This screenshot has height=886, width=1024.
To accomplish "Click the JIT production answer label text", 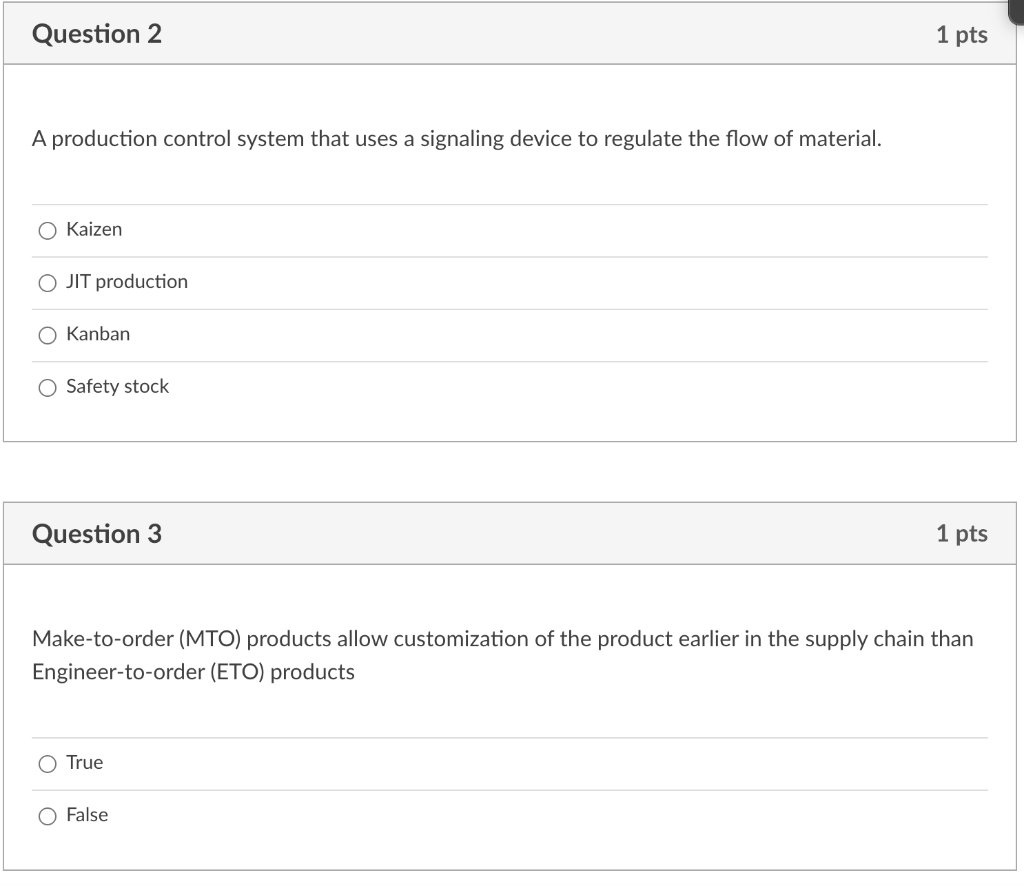I will pyautogui.click(x=127, y=282).
